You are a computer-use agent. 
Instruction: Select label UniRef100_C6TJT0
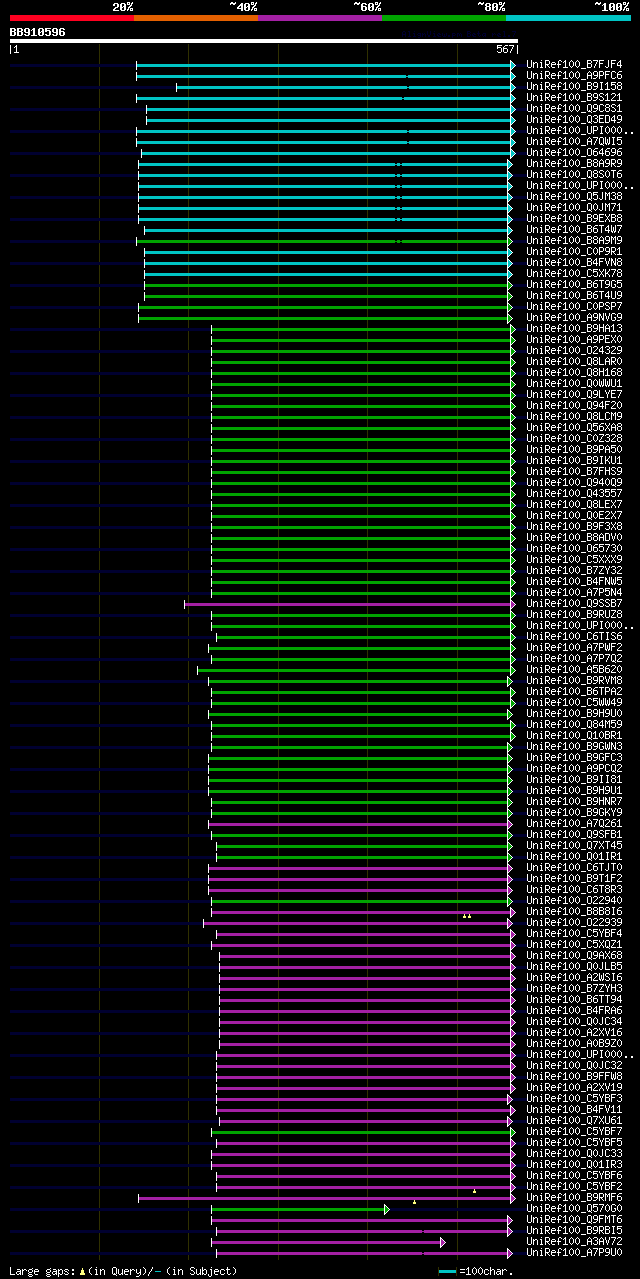click(x=574, y=867)
